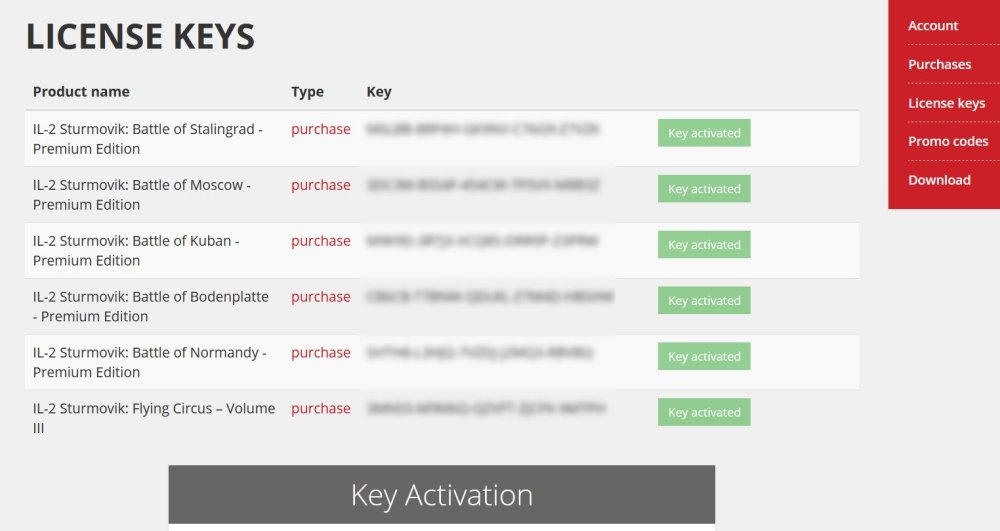Open Promo codes page
The height and width of the screenshot is (531, 1000).
(948, 141)
